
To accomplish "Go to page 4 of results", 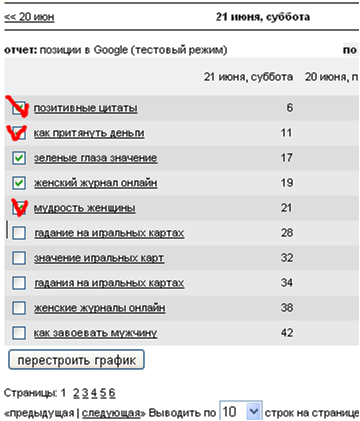I will [x=94, y=393].
